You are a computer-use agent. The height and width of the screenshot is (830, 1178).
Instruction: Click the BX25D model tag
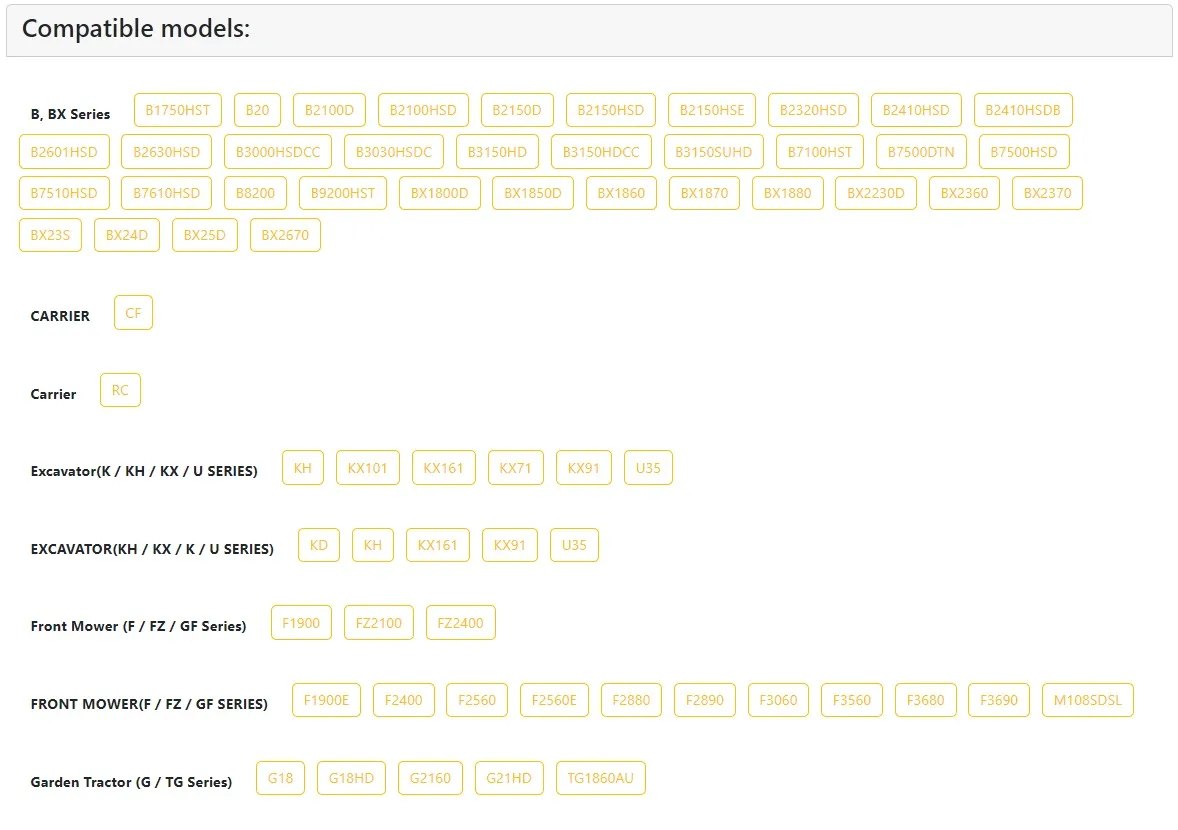coord(204,235)
